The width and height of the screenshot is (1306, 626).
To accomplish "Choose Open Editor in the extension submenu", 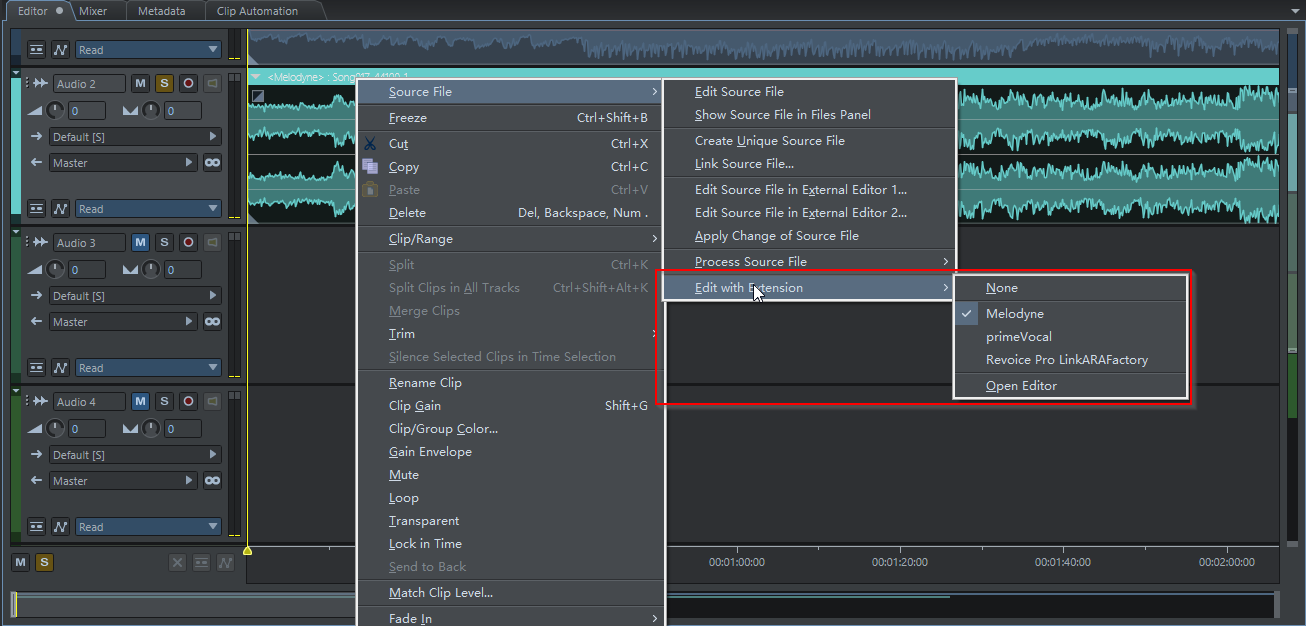I will (1021, 386).
